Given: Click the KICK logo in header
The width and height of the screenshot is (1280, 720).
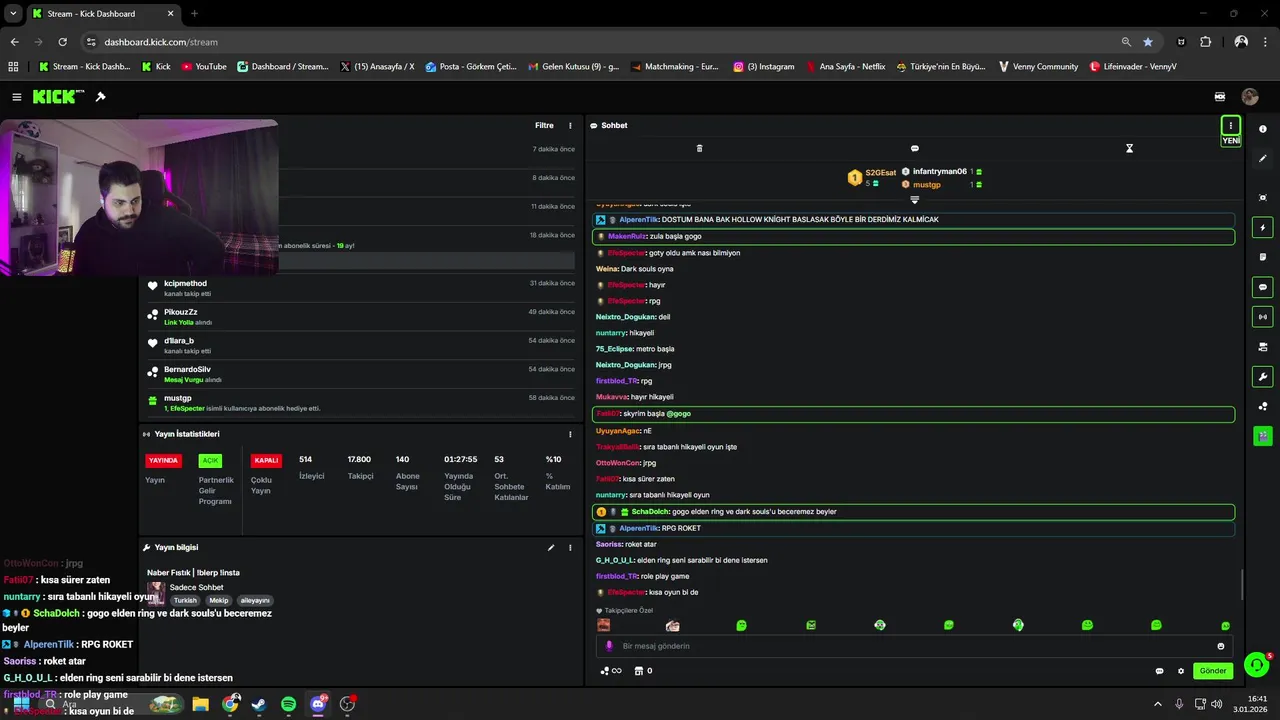Looking at the screenshot, I should 57,97.
